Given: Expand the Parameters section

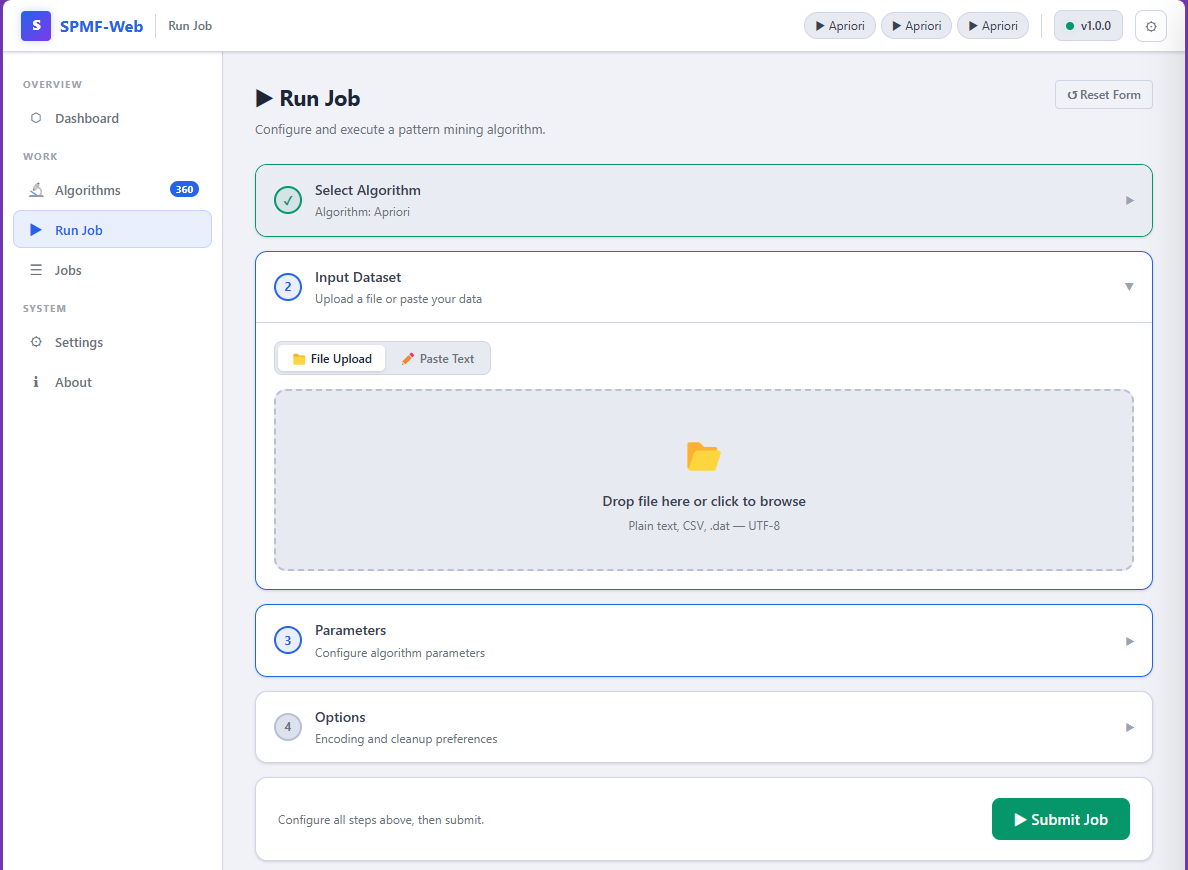Looking at the screenshot, I should coord(1129,641).
